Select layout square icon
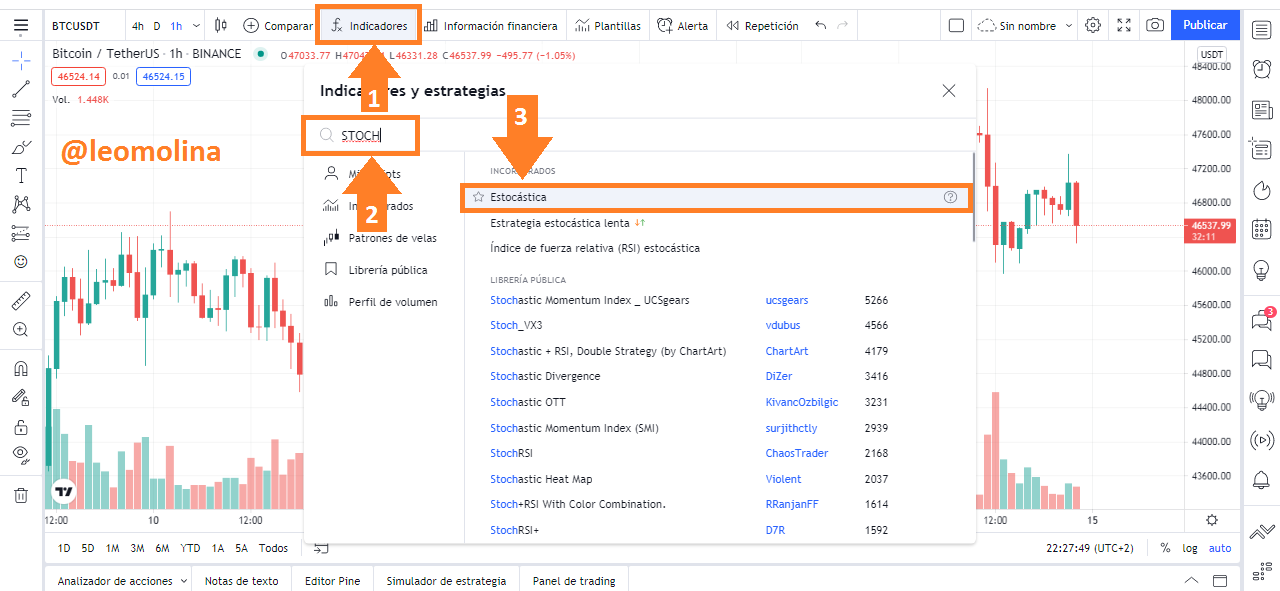This screenshot has height=591, width=1280. pyautogui.click(x=956, y=25)
